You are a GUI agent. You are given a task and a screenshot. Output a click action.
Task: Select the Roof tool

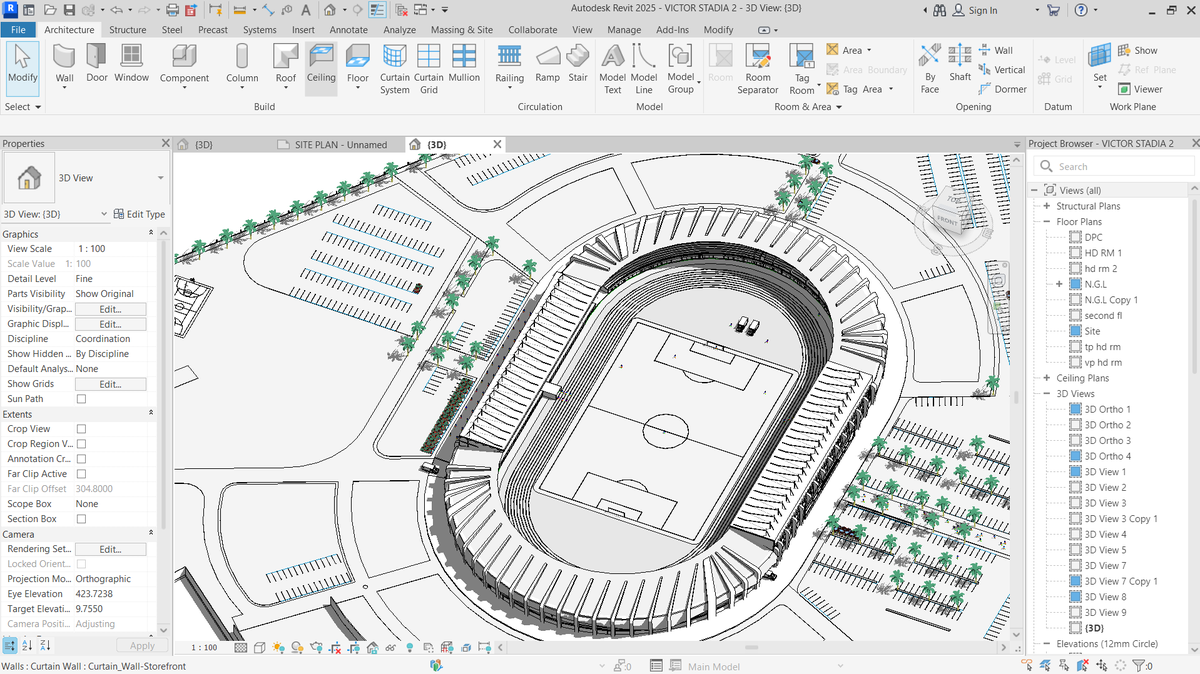(x=286, y=66)
